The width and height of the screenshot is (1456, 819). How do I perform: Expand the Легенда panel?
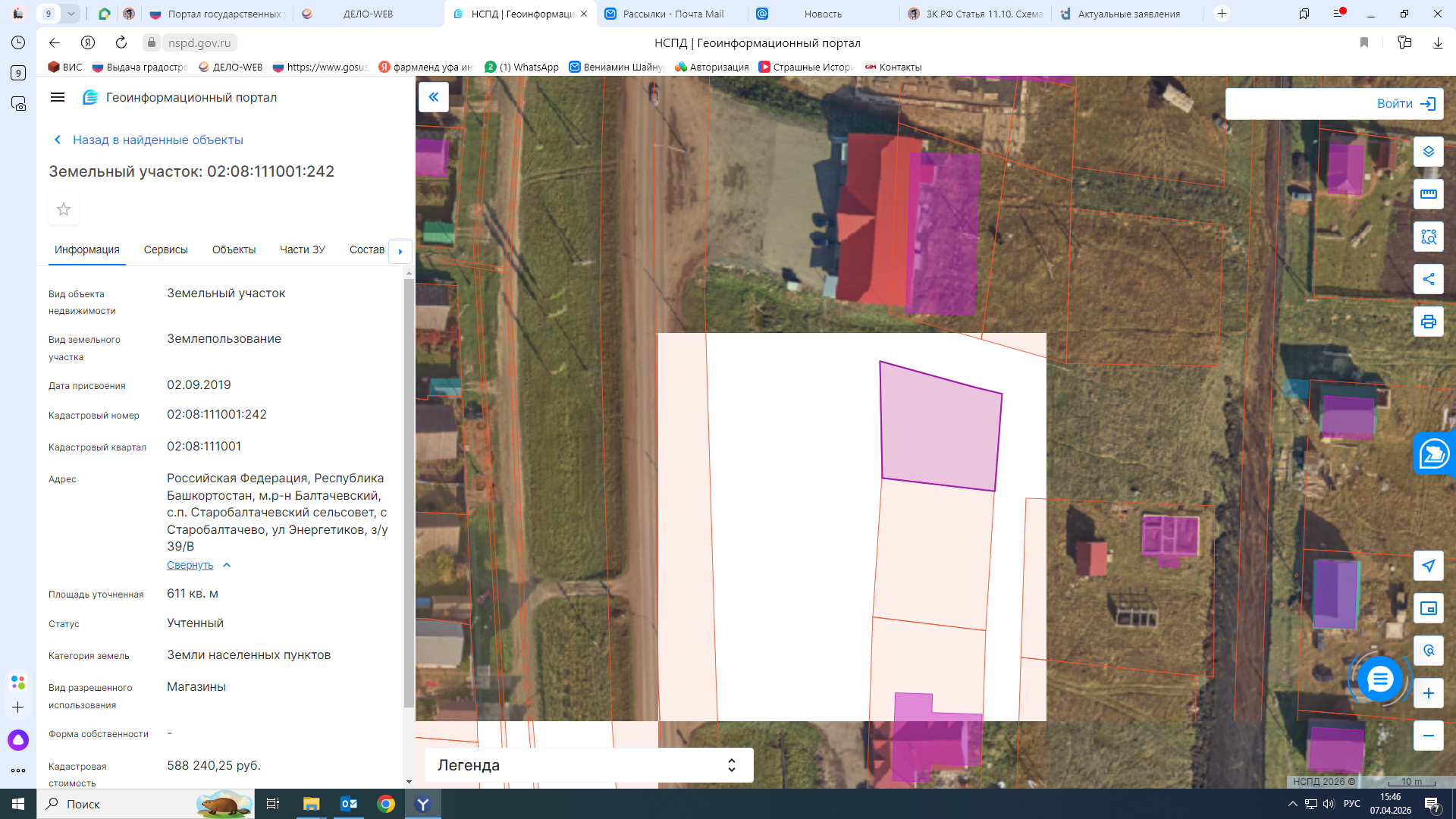[x=589, y=765]
